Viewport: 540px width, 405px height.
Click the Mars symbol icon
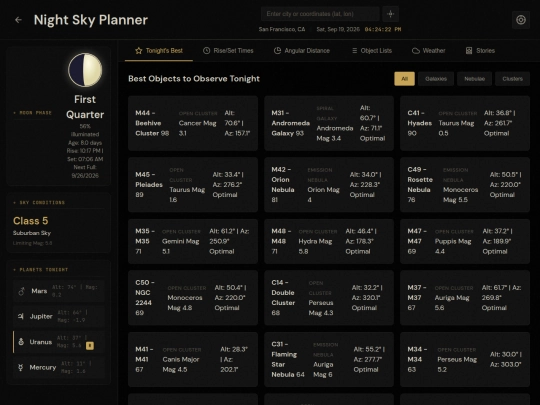tap(21, 291)
